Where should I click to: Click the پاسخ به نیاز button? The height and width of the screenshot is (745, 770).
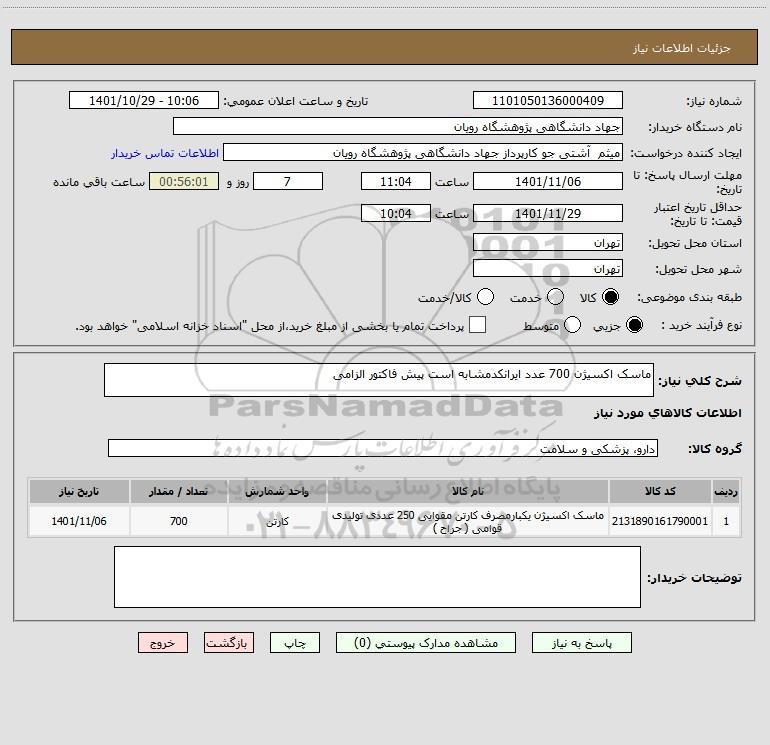pos(582,643)
